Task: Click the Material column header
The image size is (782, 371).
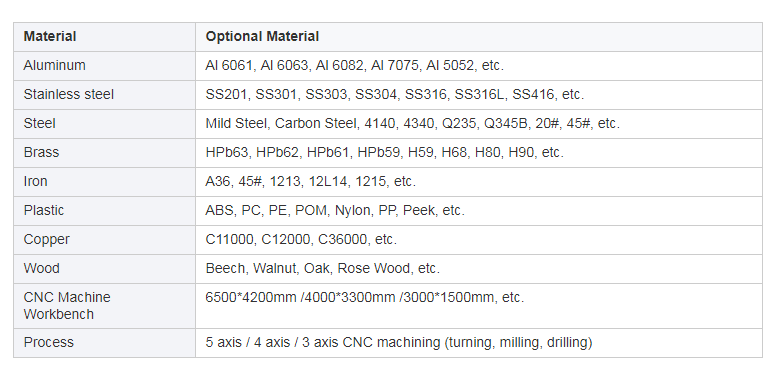Action: click(x=104, y=37)
